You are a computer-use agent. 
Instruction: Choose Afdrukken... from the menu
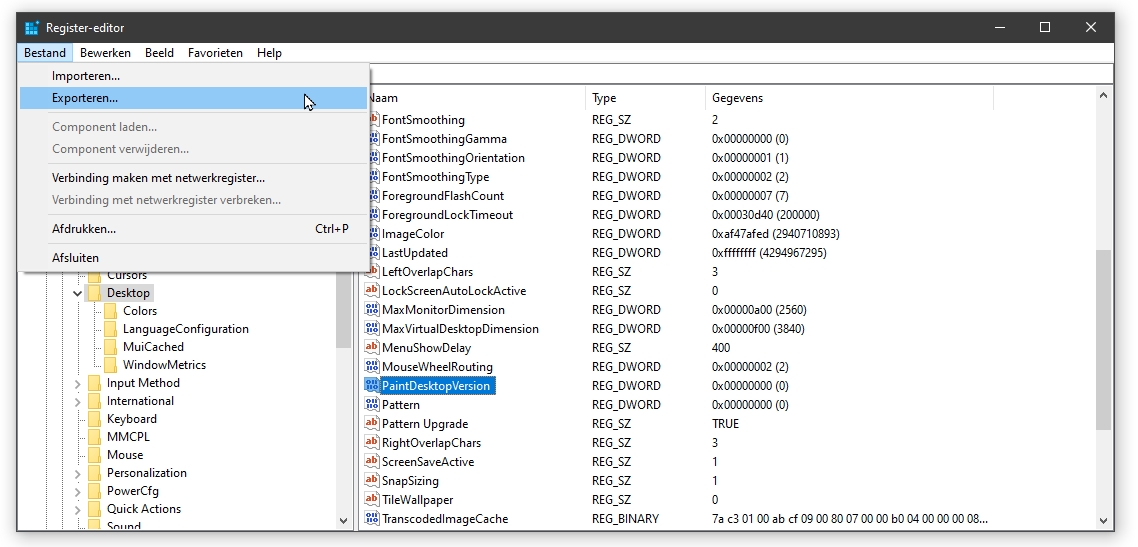pos(193,229)
